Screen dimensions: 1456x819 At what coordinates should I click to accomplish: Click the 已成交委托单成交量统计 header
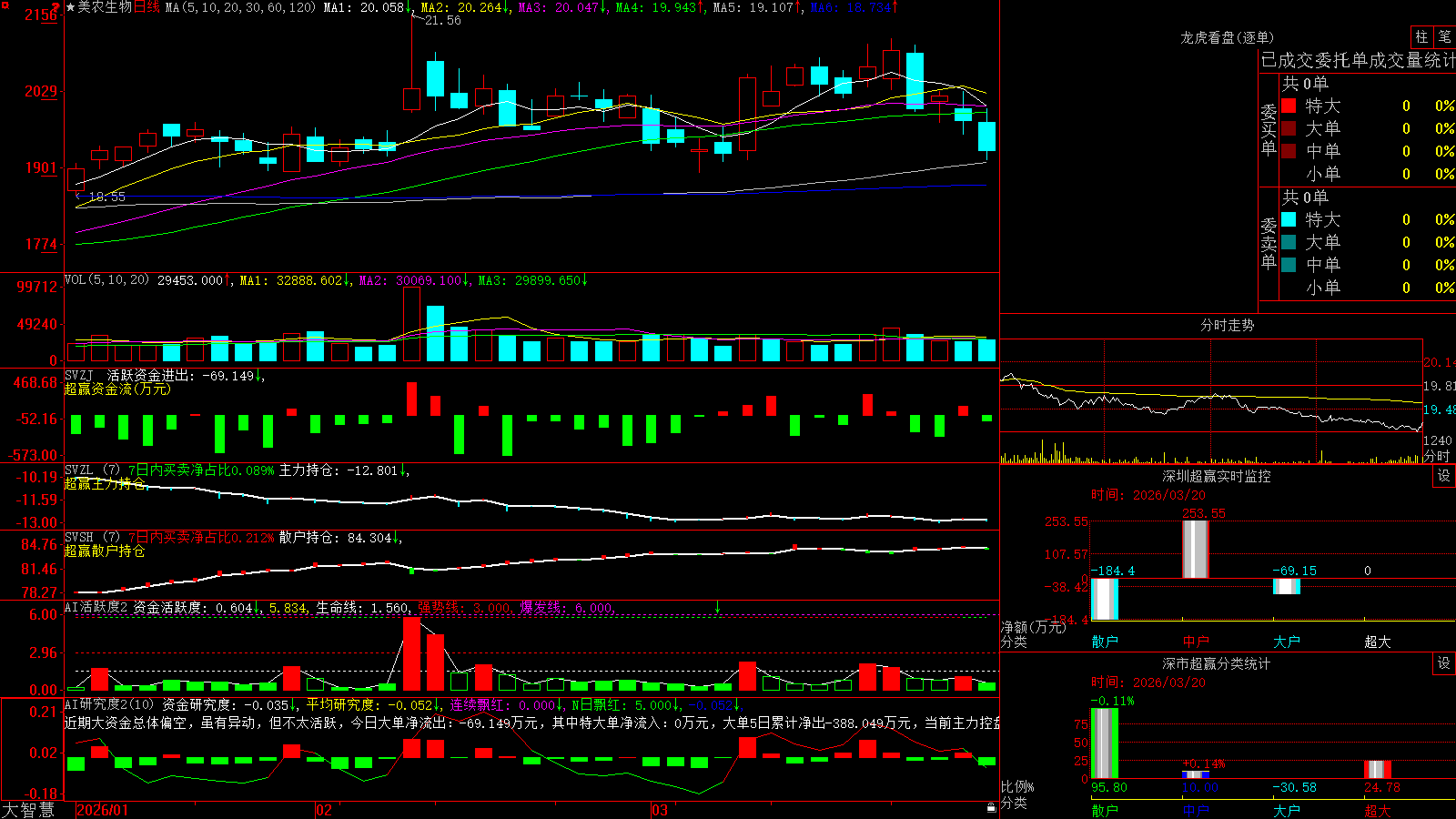click(1358, 60)
